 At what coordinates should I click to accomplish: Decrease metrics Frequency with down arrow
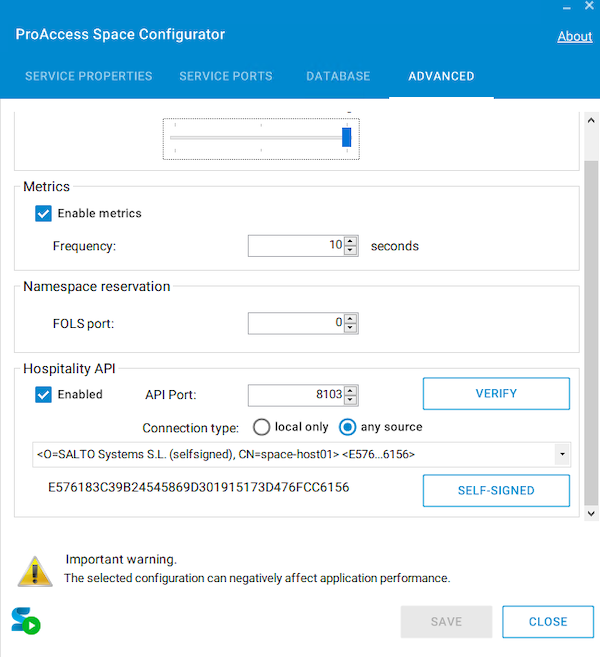[x=351, y=250]
